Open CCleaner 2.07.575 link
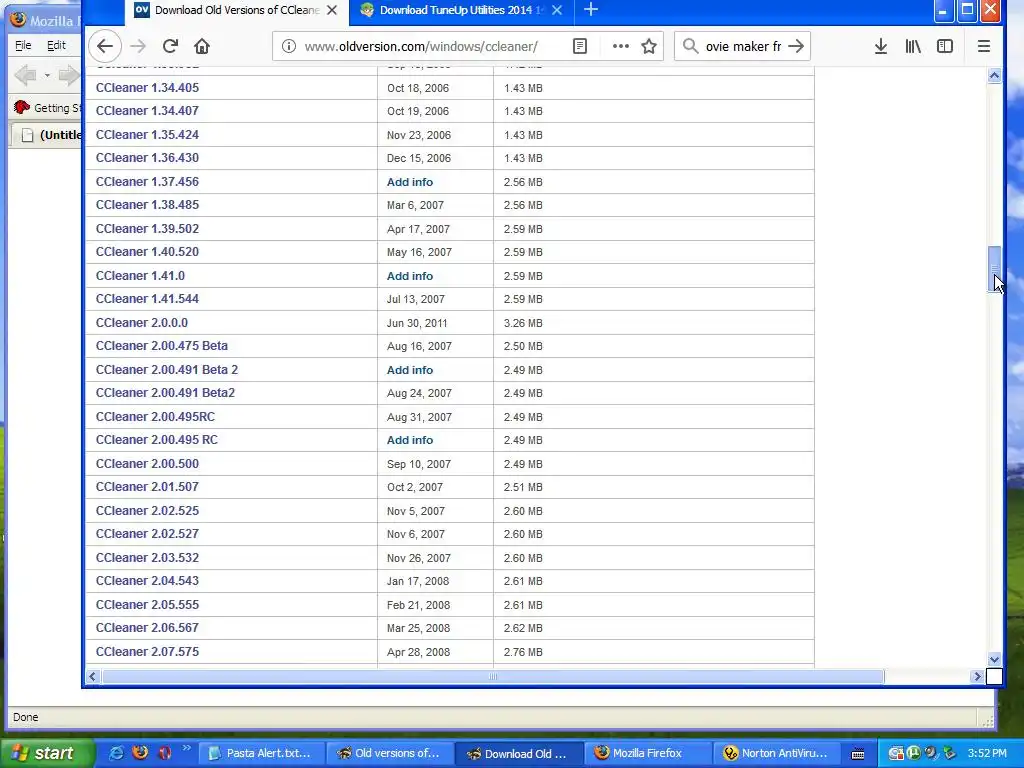 point(148,652)
